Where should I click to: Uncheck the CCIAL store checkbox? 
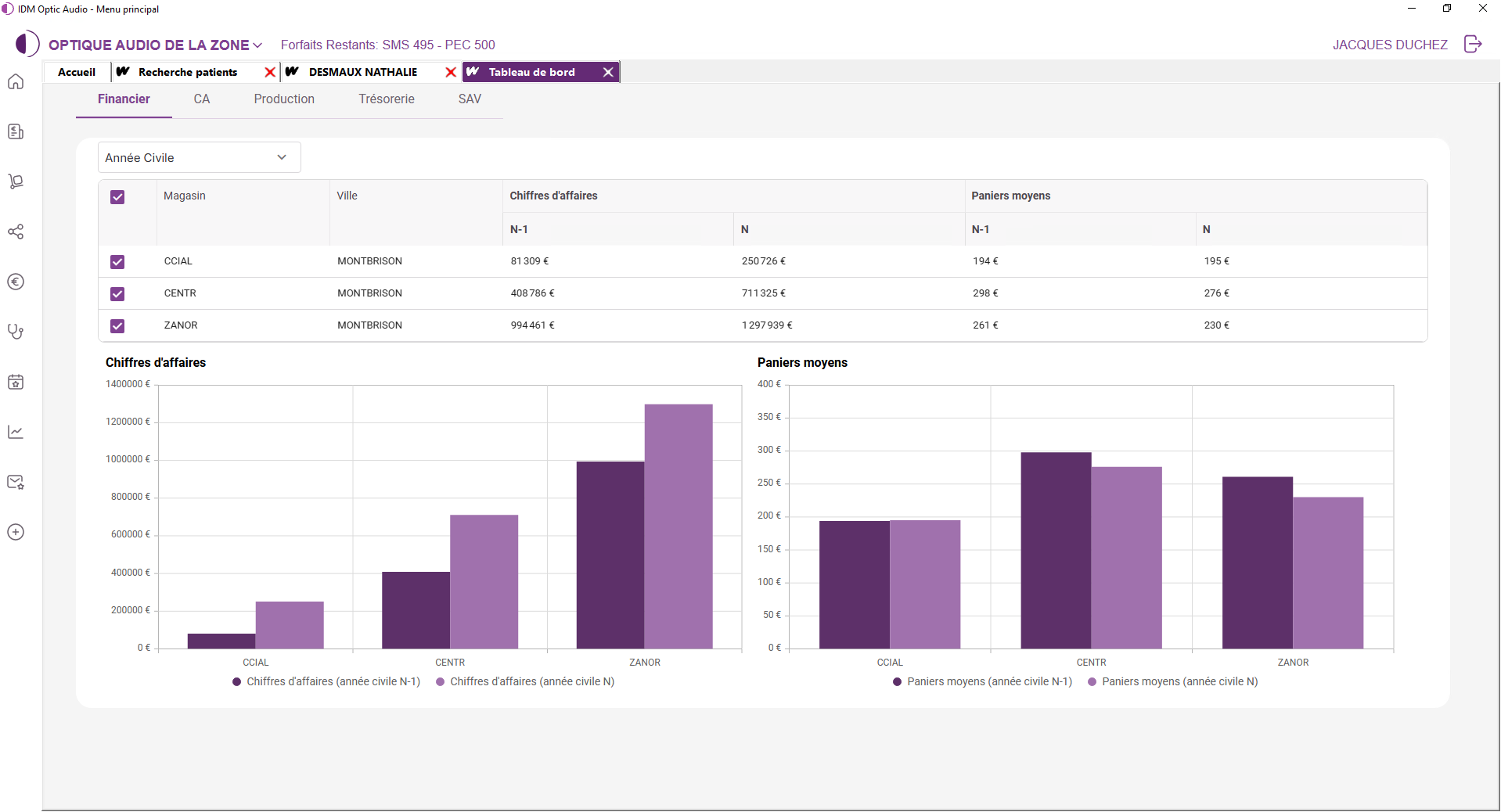coord(117,262)
